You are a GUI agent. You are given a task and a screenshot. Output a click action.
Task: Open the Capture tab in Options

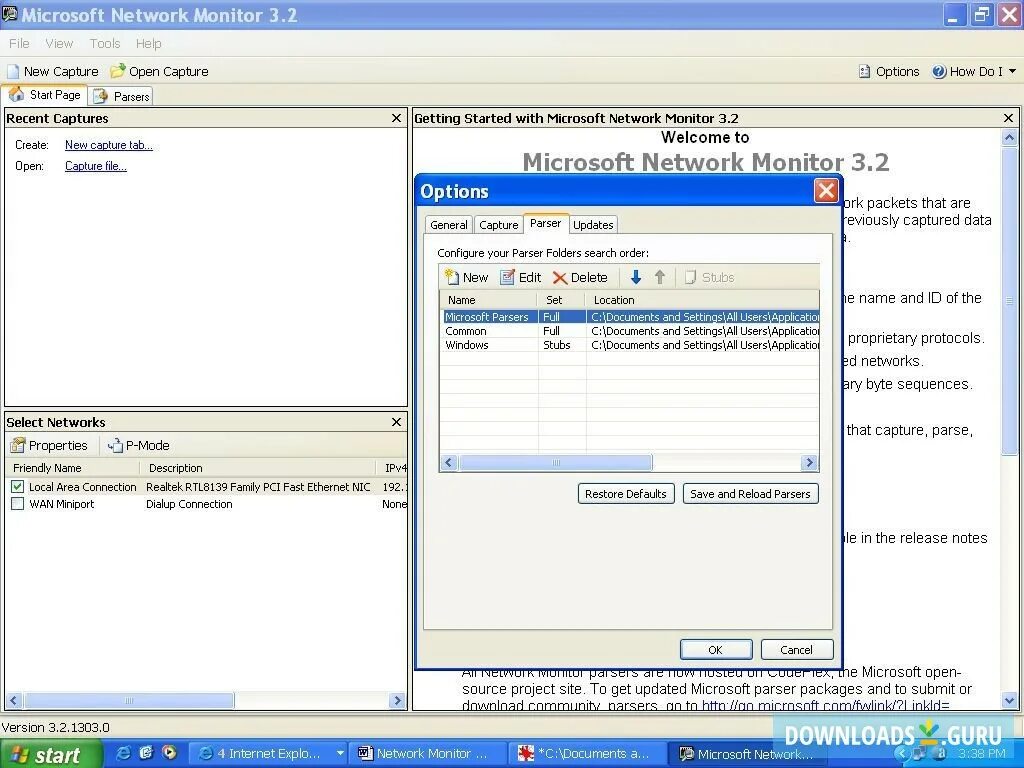click(498, 225)
